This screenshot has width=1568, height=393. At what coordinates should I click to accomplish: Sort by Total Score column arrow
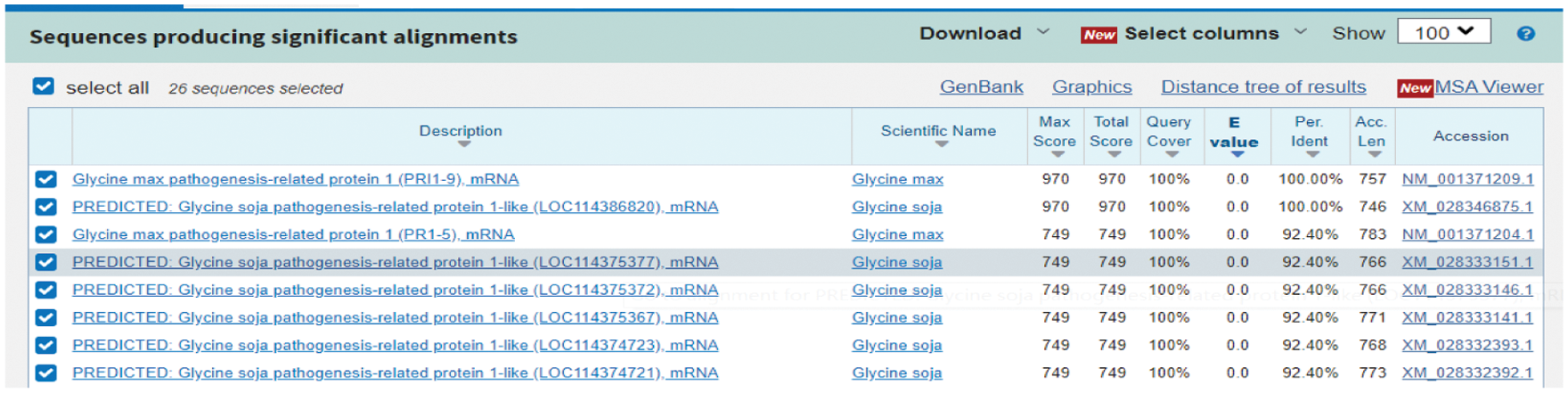[x=1115, y=155]
